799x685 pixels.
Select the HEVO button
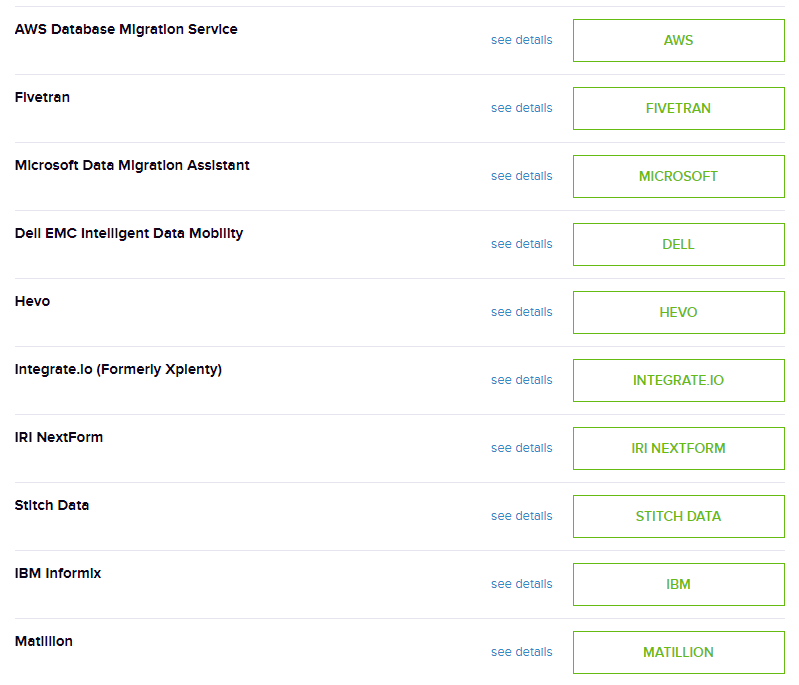click(x=678, y=312)
